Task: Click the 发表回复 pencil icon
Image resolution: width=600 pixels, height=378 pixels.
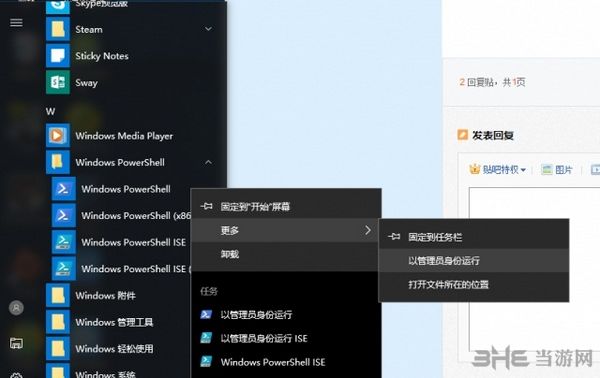Action: tap(463, 135)
